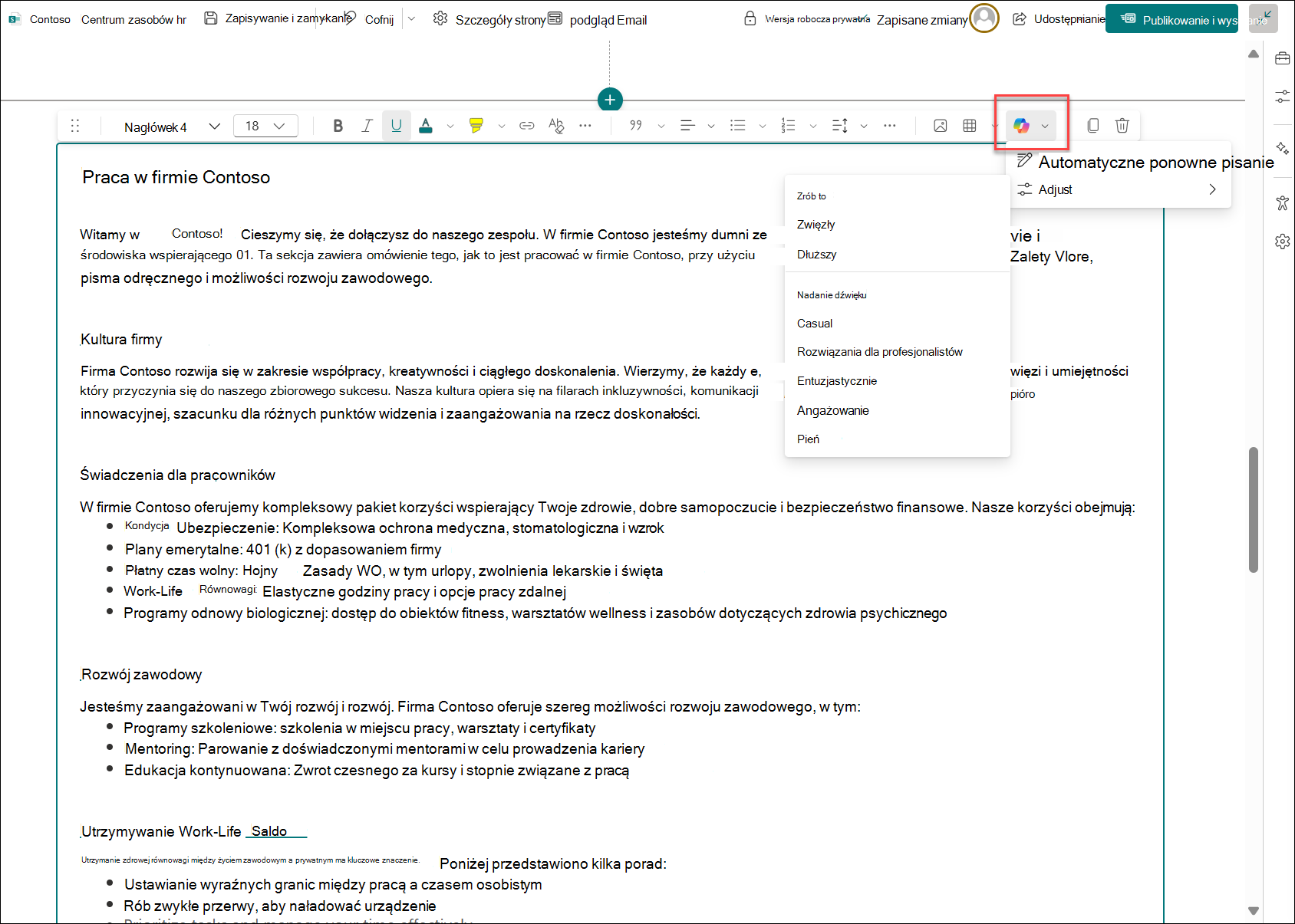The image size is (1295, 924).
Task: Click Publikowanie publish button
Action: click(1171, 19)
